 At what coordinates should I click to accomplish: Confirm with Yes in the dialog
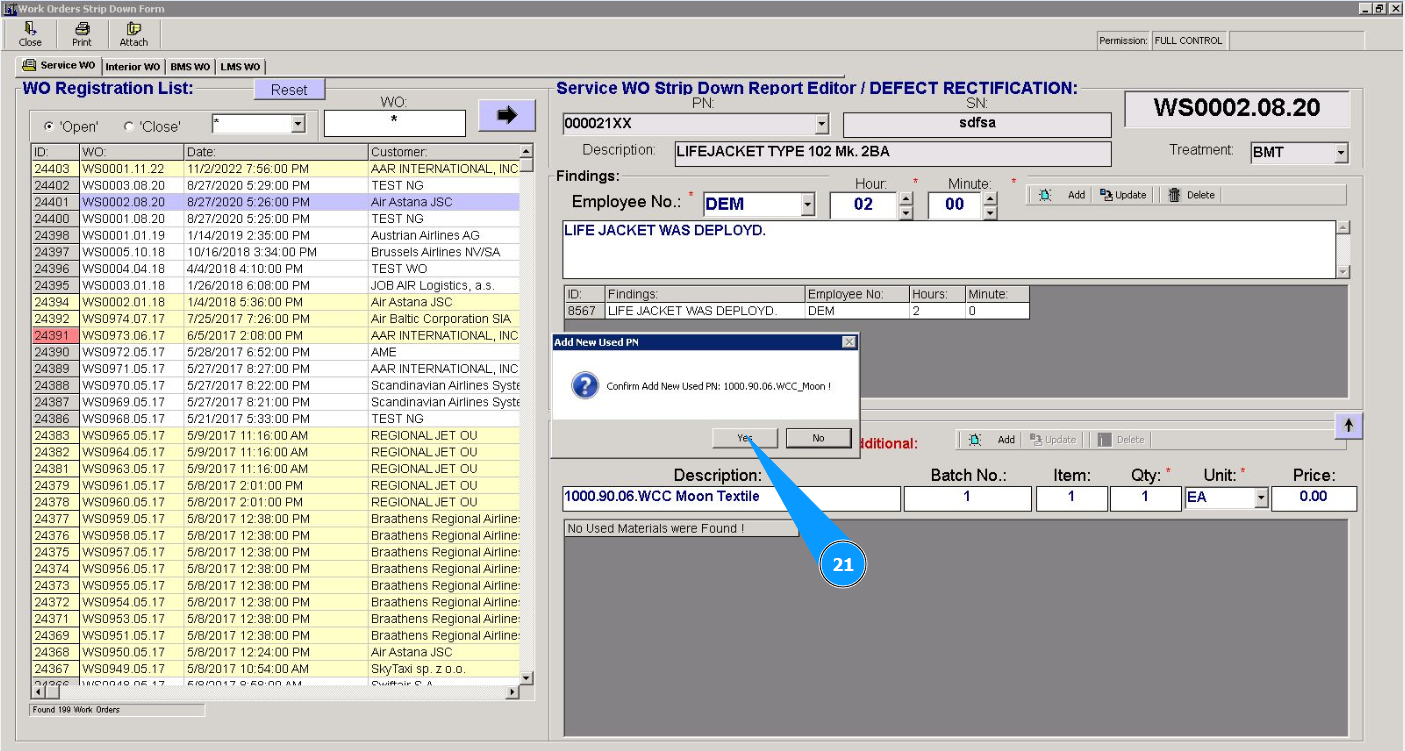[745, 438]
